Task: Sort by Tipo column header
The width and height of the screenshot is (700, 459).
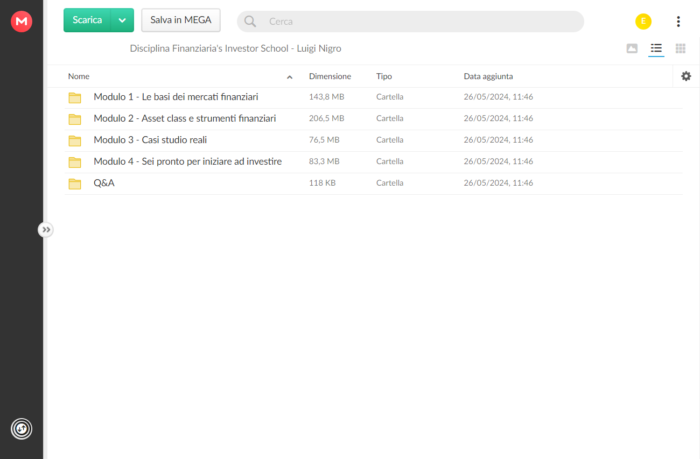Action: (384, 76)
